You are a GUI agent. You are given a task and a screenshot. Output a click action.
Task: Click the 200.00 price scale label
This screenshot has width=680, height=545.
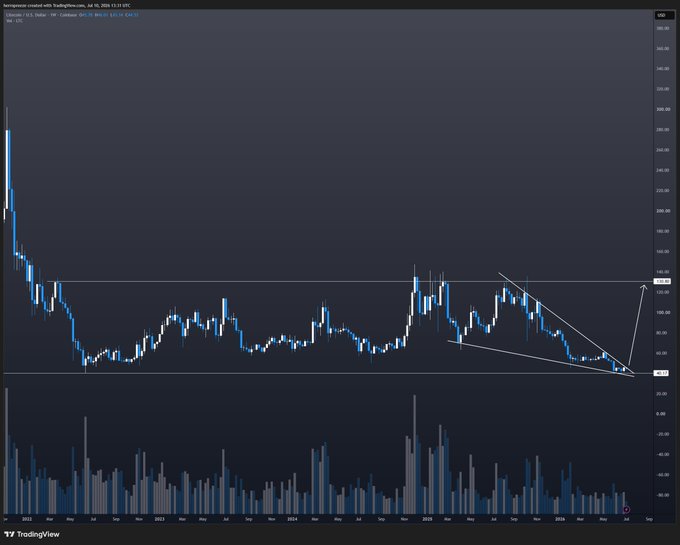663,211
